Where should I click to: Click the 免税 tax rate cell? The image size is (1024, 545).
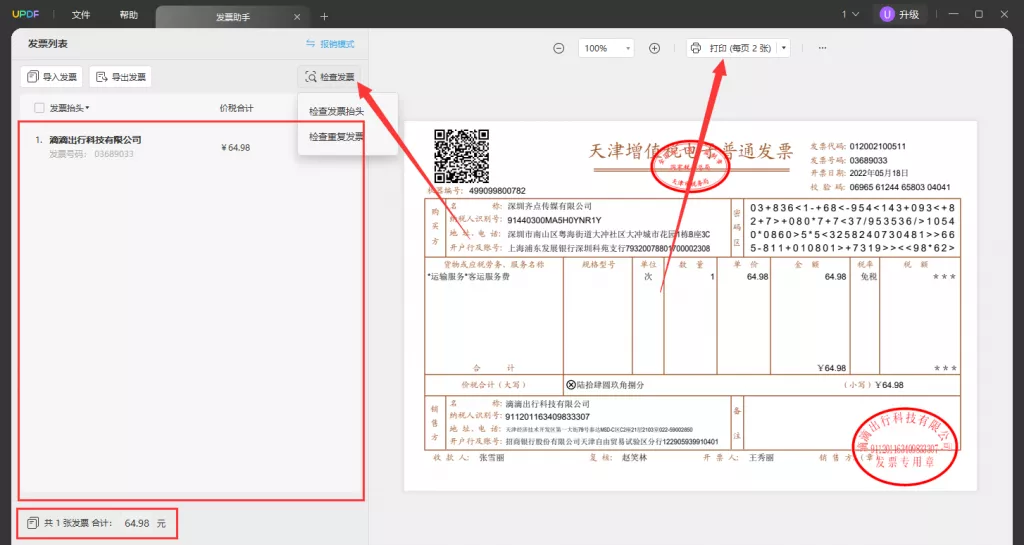tap(868, 277)
